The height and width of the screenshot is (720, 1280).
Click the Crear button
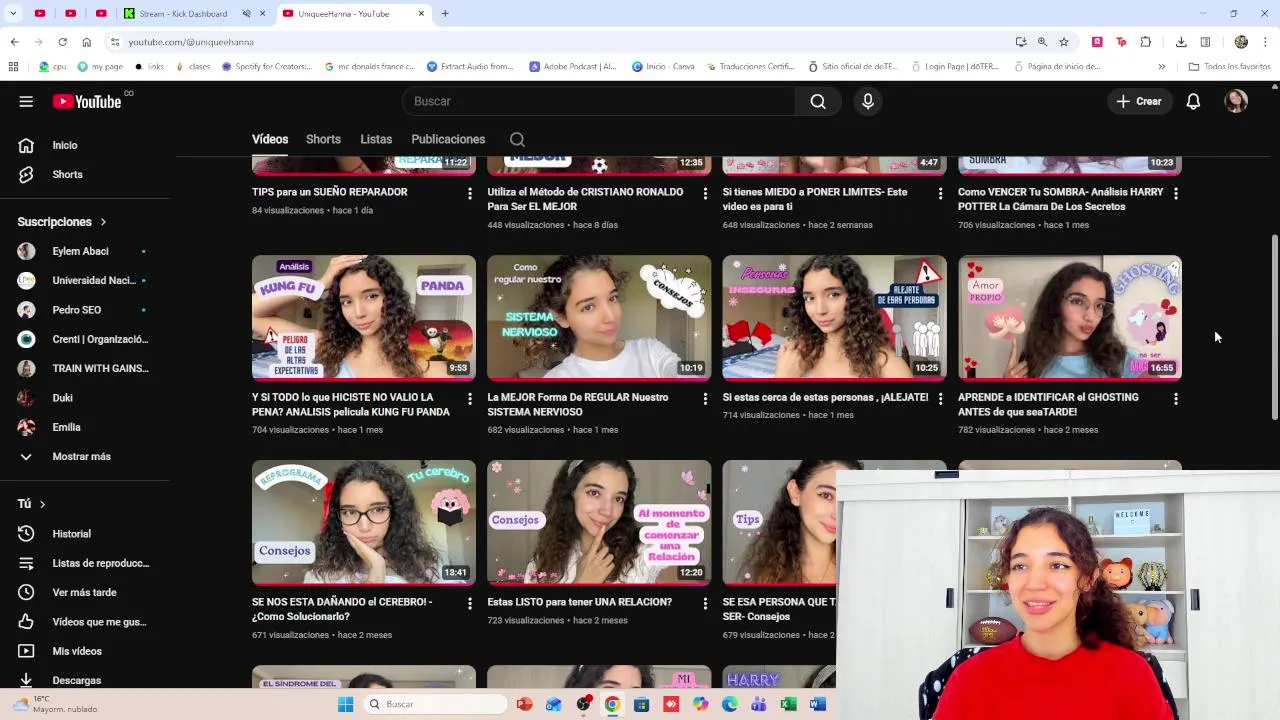[1139, 101]
